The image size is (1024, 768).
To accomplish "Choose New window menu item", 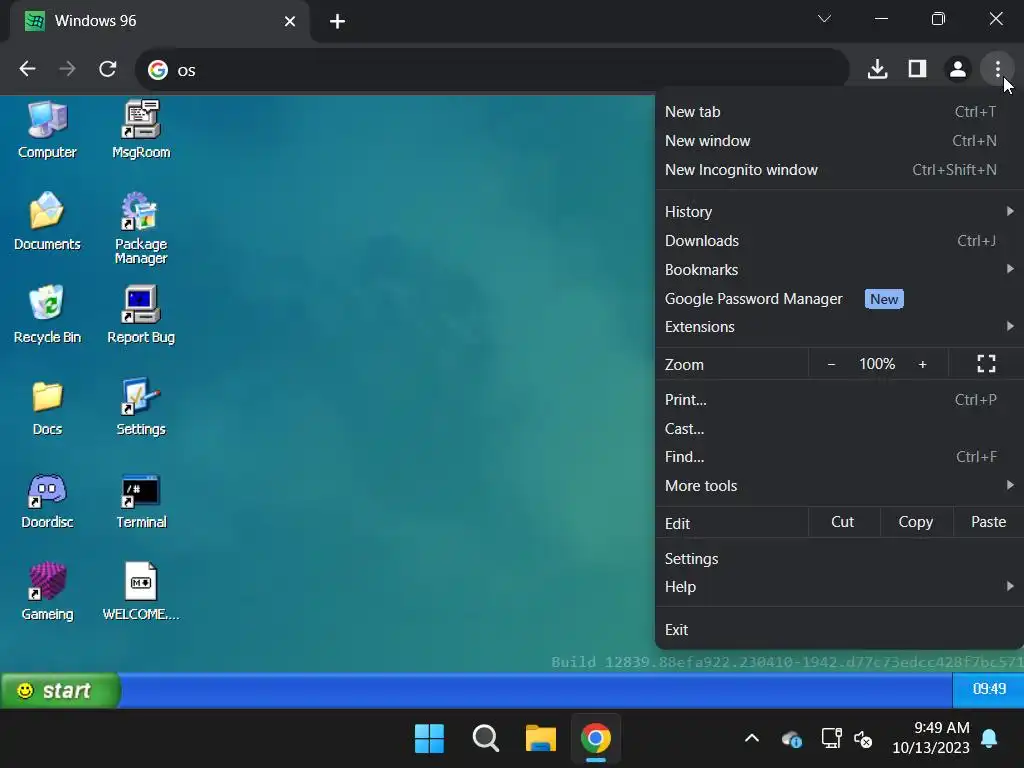I will (x=839, y=140).
